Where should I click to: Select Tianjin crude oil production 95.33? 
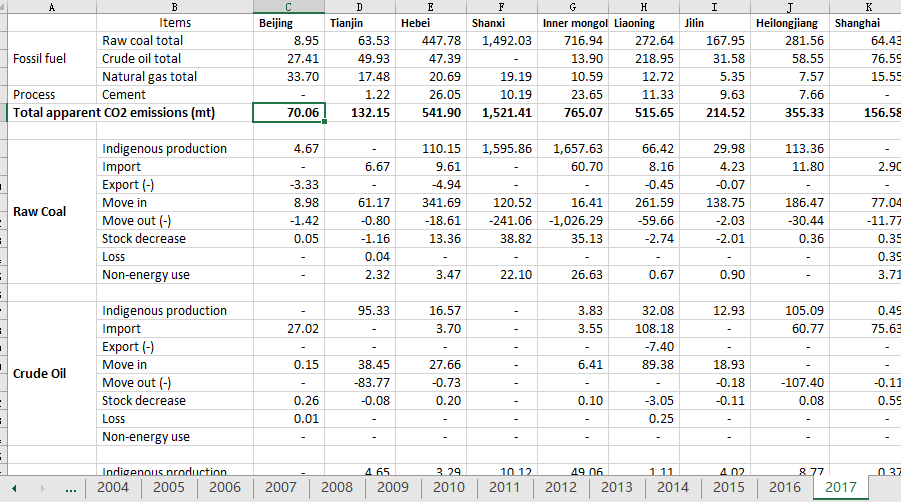[360, 311]
